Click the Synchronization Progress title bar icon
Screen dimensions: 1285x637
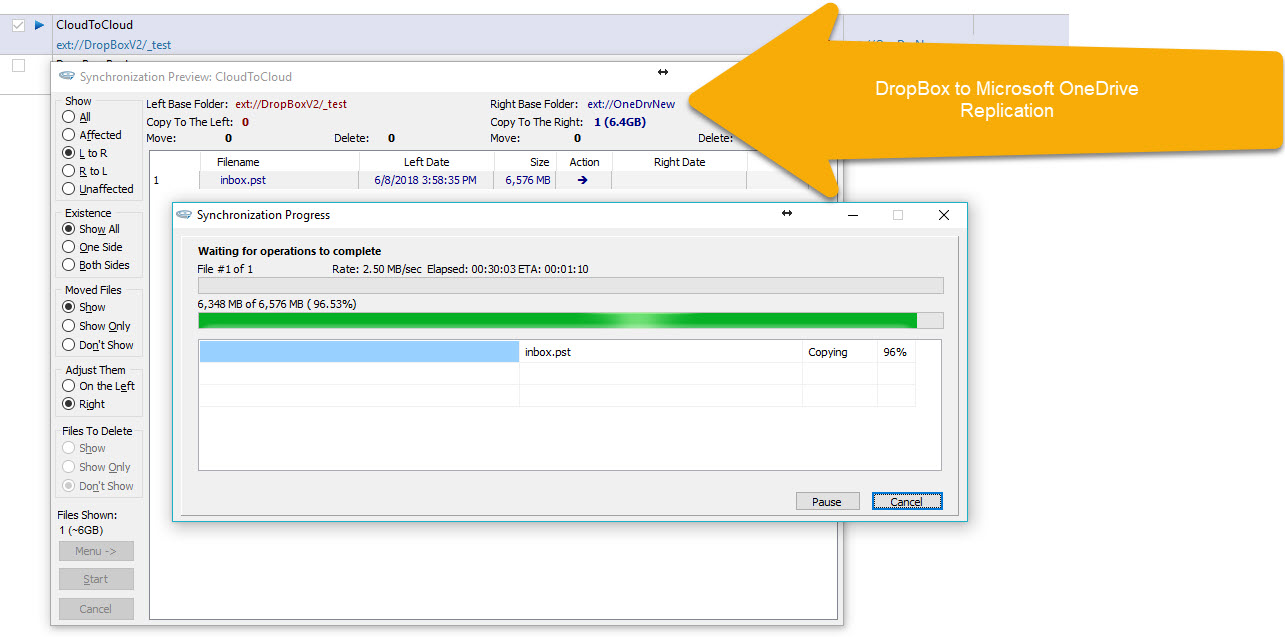click(x=184, y=215)
